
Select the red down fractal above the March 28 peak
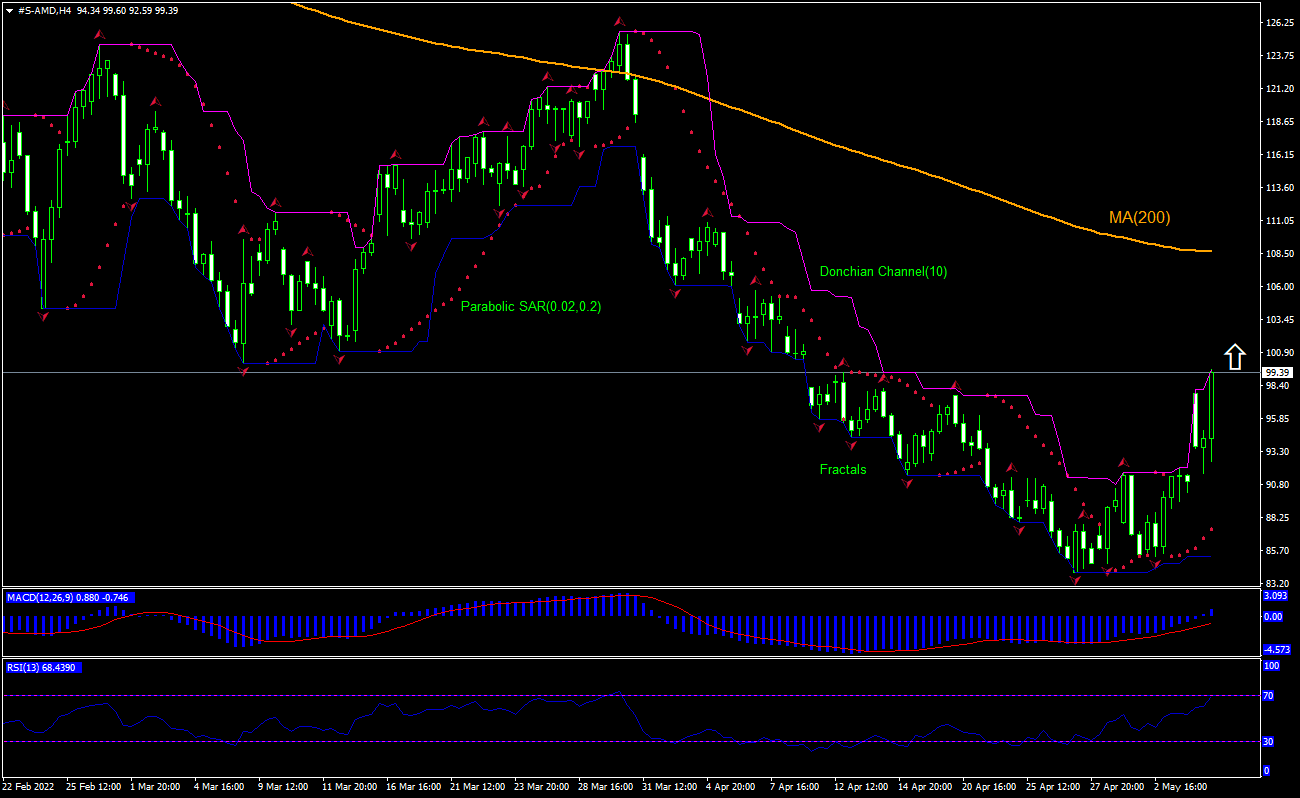point(619,22)
